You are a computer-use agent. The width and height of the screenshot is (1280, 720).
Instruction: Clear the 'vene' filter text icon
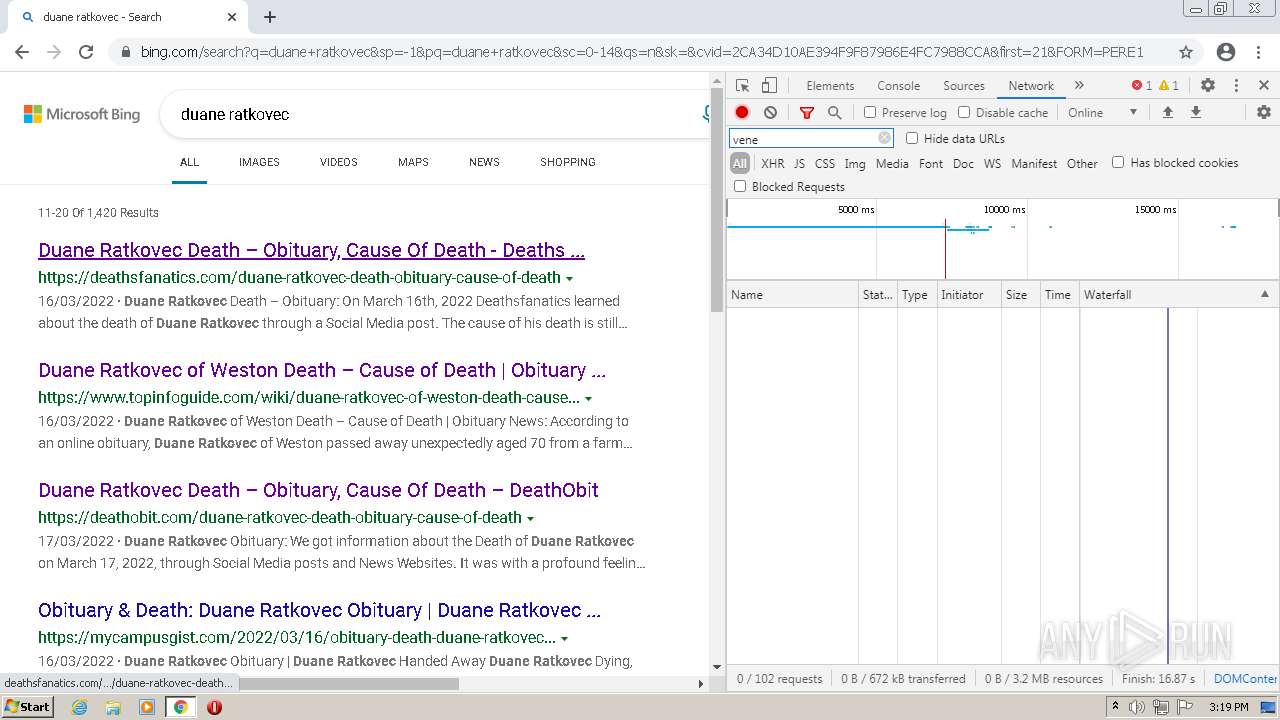(x=884, y=139)
